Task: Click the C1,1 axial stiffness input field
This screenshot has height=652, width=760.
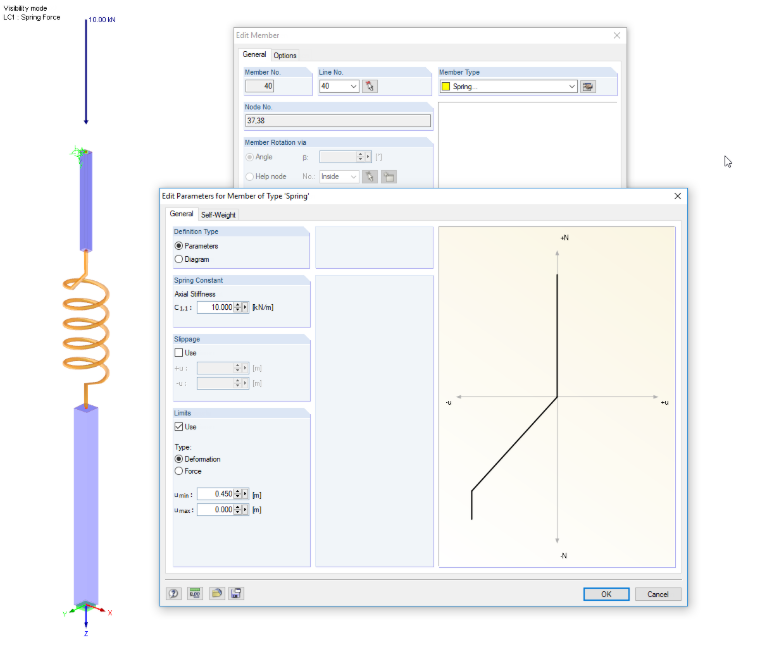Action: point(216,307)
